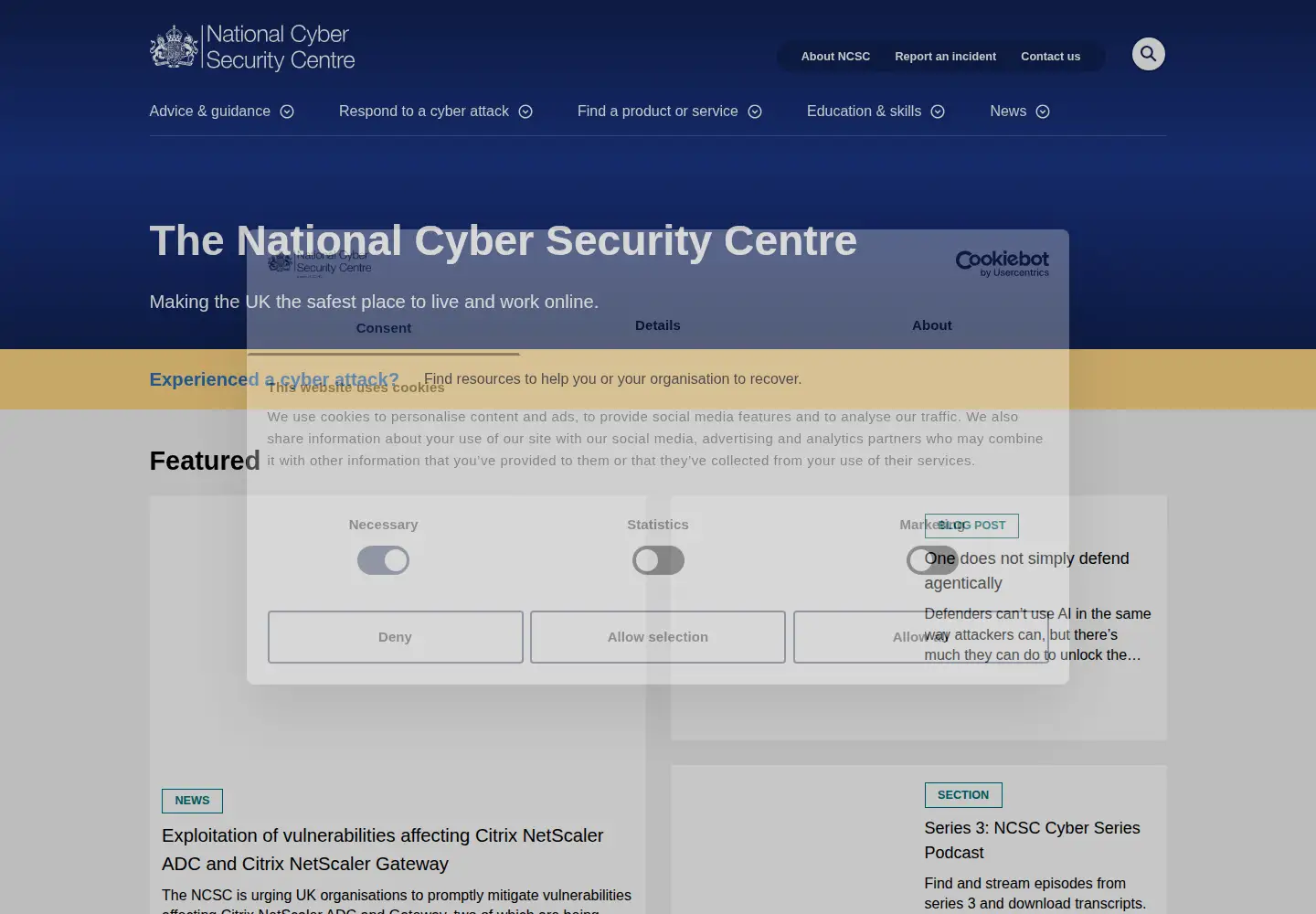Open the site search magnifier icon
Image resolution: width=1316 pixels, height=914 pixels.
[x=1149, y=54]
